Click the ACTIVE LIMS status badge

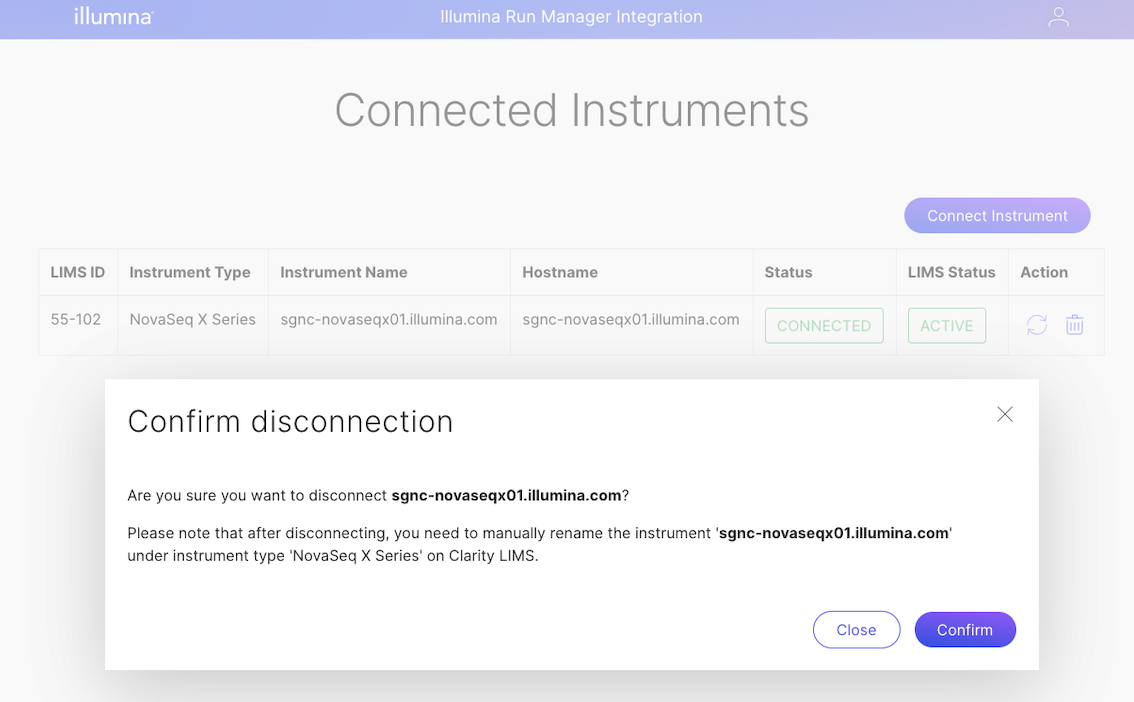(946, 326)
